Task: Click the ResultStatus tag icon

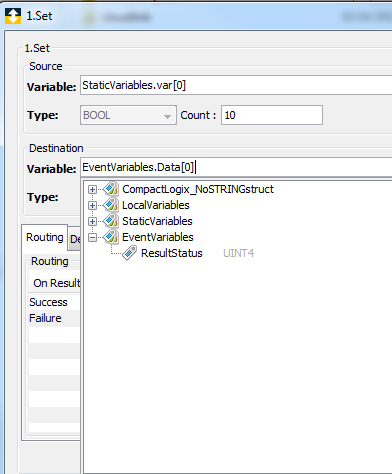Action: pyautogui.click(x=129, y=253)
